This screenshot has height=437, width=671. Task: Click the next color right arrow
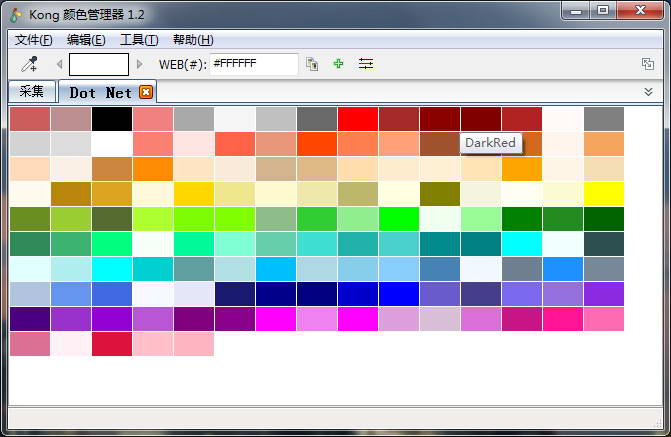139,64
